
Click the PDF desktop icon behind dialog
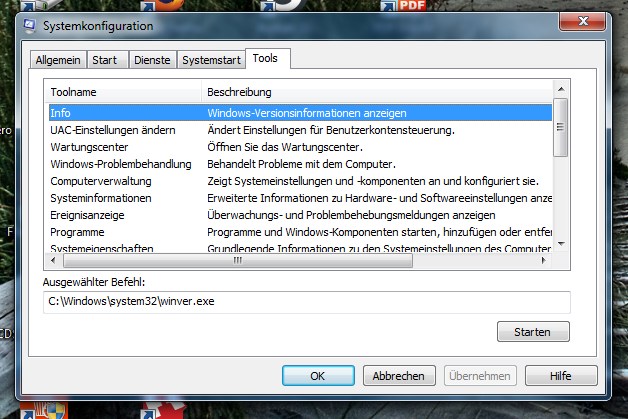pos(405,5)
